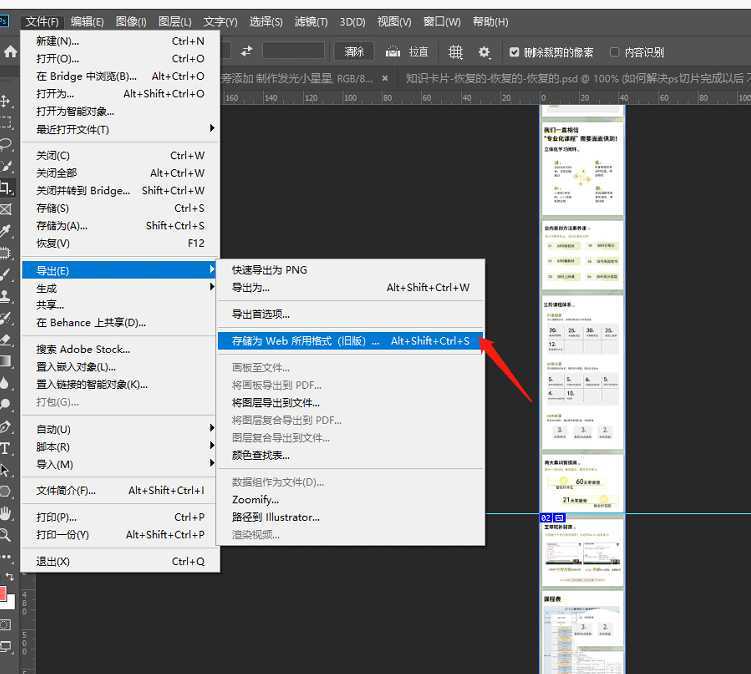Toggle the 删除裁剪的像素 checkbox

click(x=515, y=52)
